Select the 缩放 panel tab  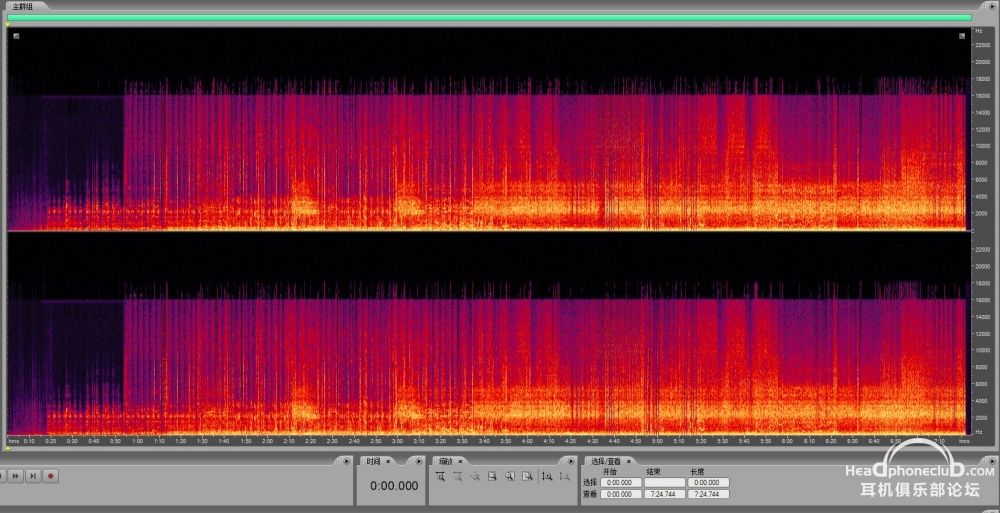pos(445,461)
